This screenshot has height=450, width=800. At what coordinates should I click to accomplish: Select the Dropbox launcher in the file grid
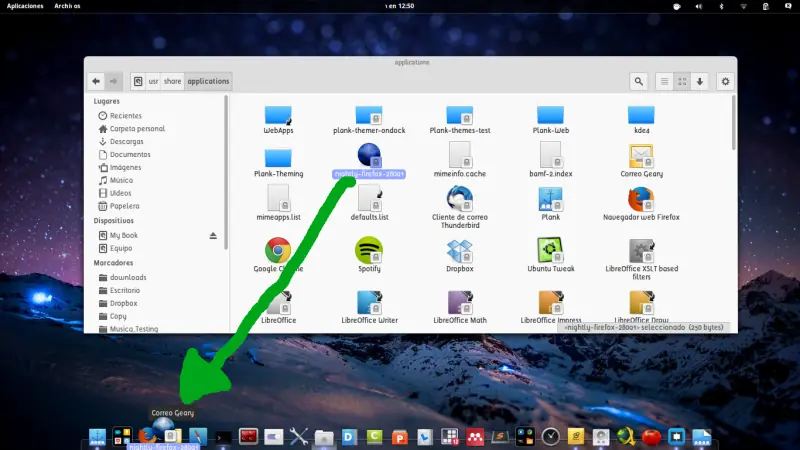[x=460, y=255]
